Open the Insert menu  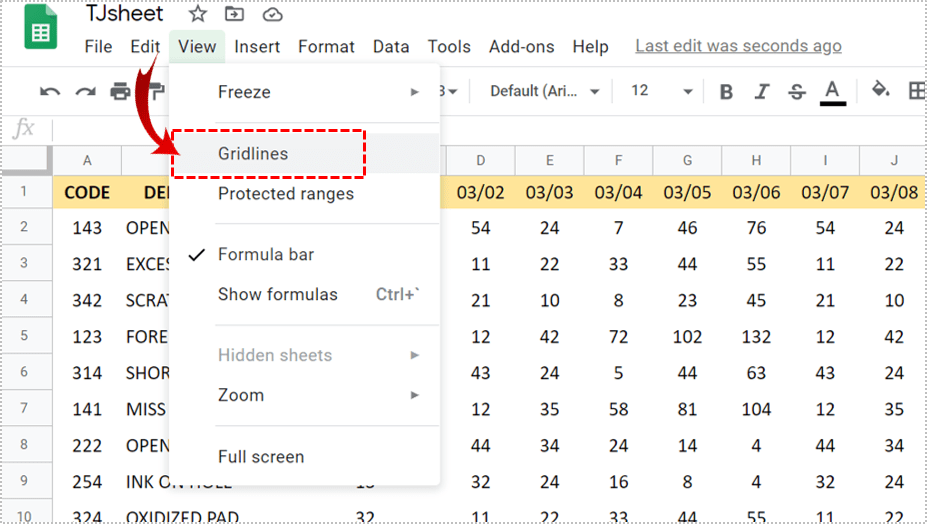(x=257, y=47)
